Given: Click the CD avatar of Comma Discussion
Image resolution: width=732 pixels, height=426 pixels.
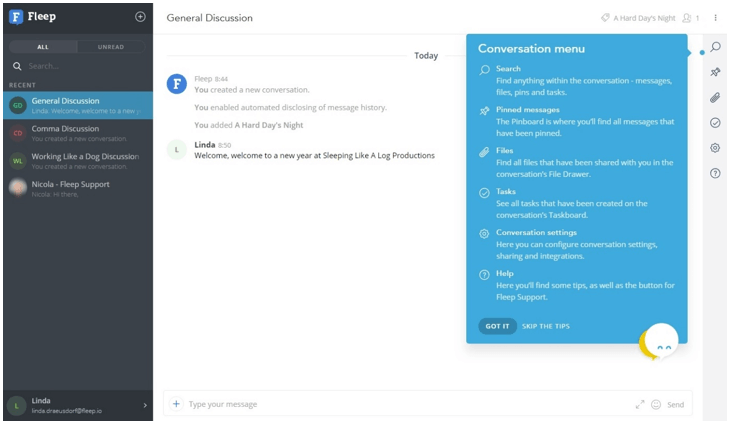Looking at the screenshot, I should pos(18,133).
